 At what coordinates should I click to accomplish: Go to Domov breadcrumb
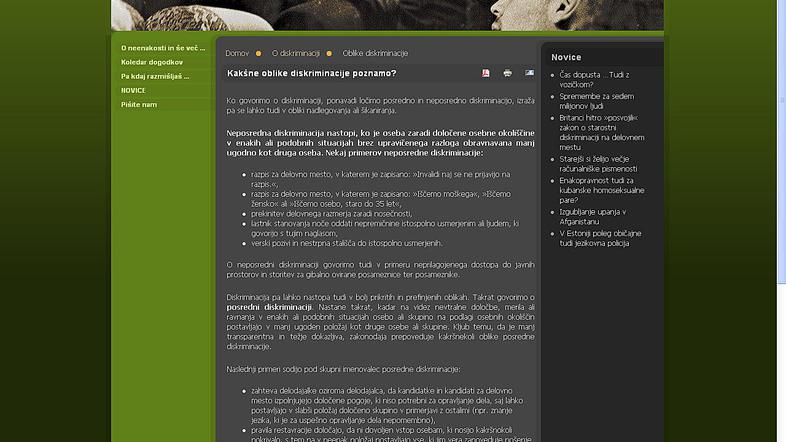[x=237, y=53]
